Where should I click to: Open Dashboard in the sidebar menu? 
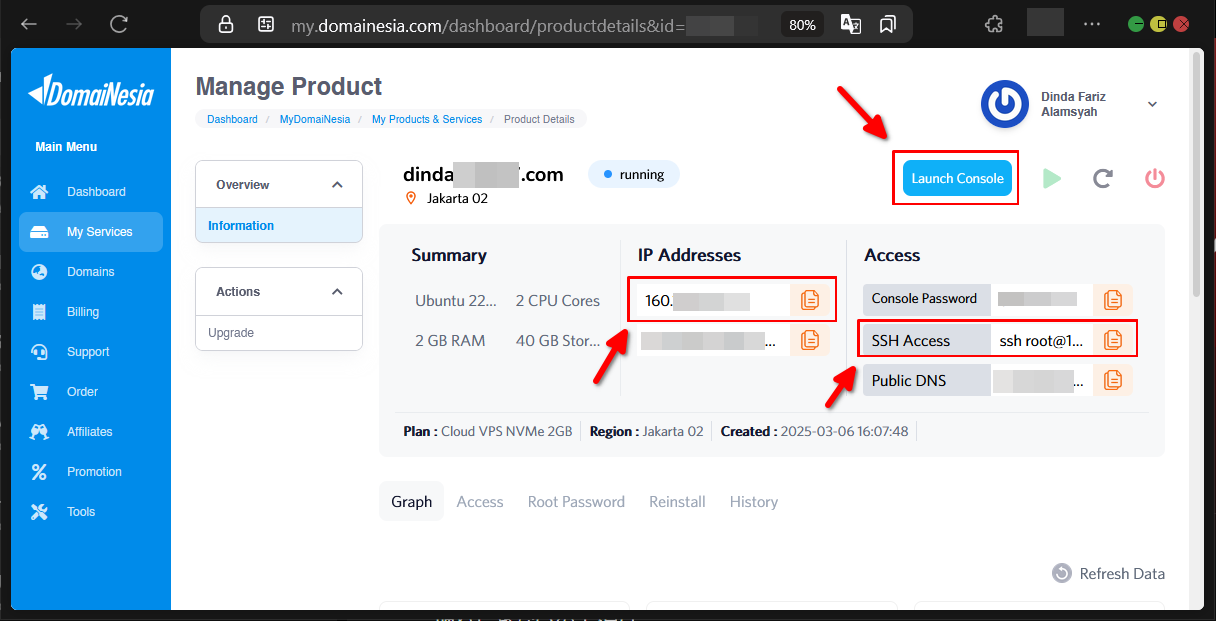[x=91, y=192]
